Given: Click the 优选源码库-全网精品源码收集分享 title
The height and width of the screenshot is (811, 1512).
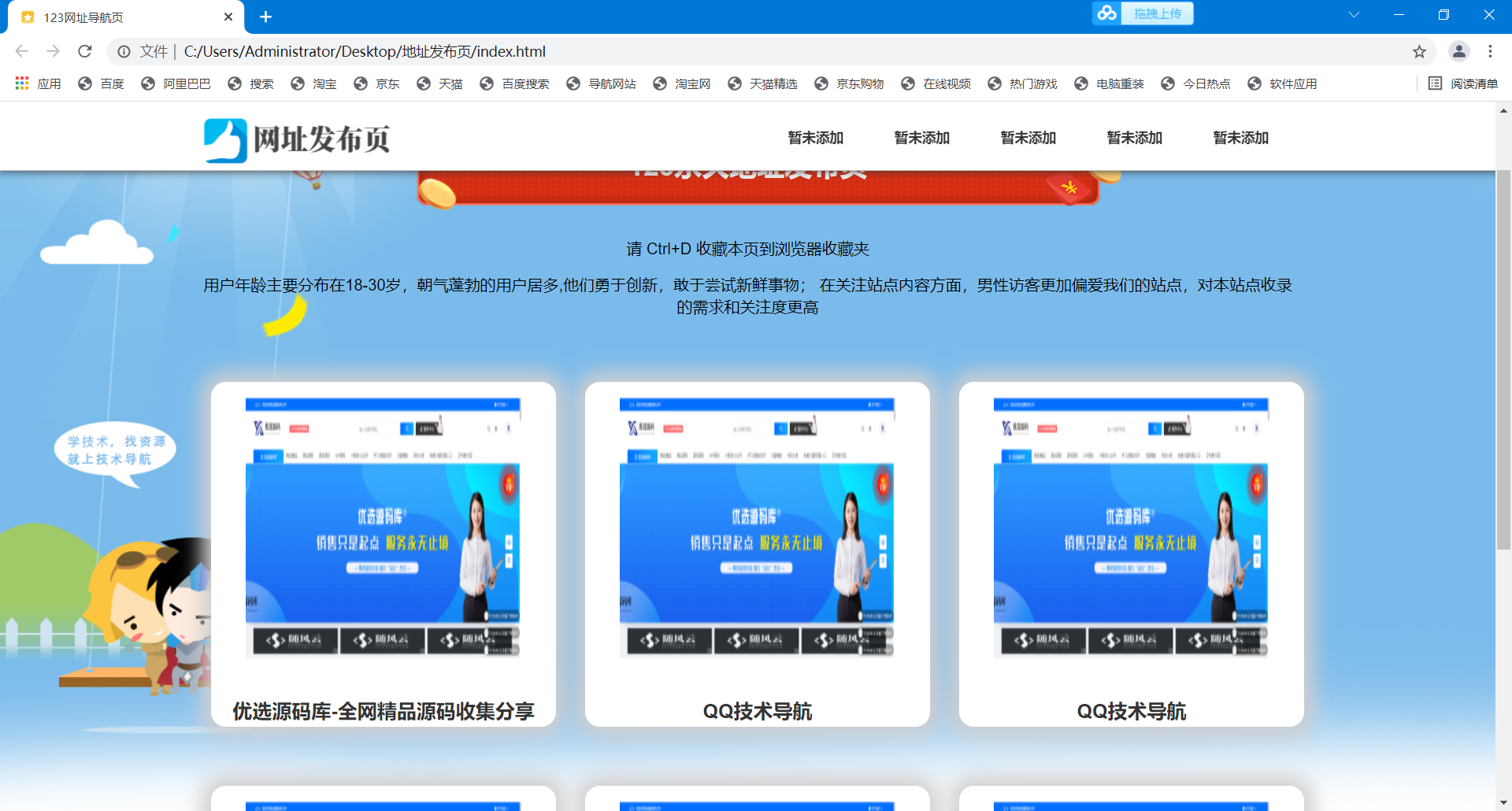Looking at the screenshot, I should [383, 711].
